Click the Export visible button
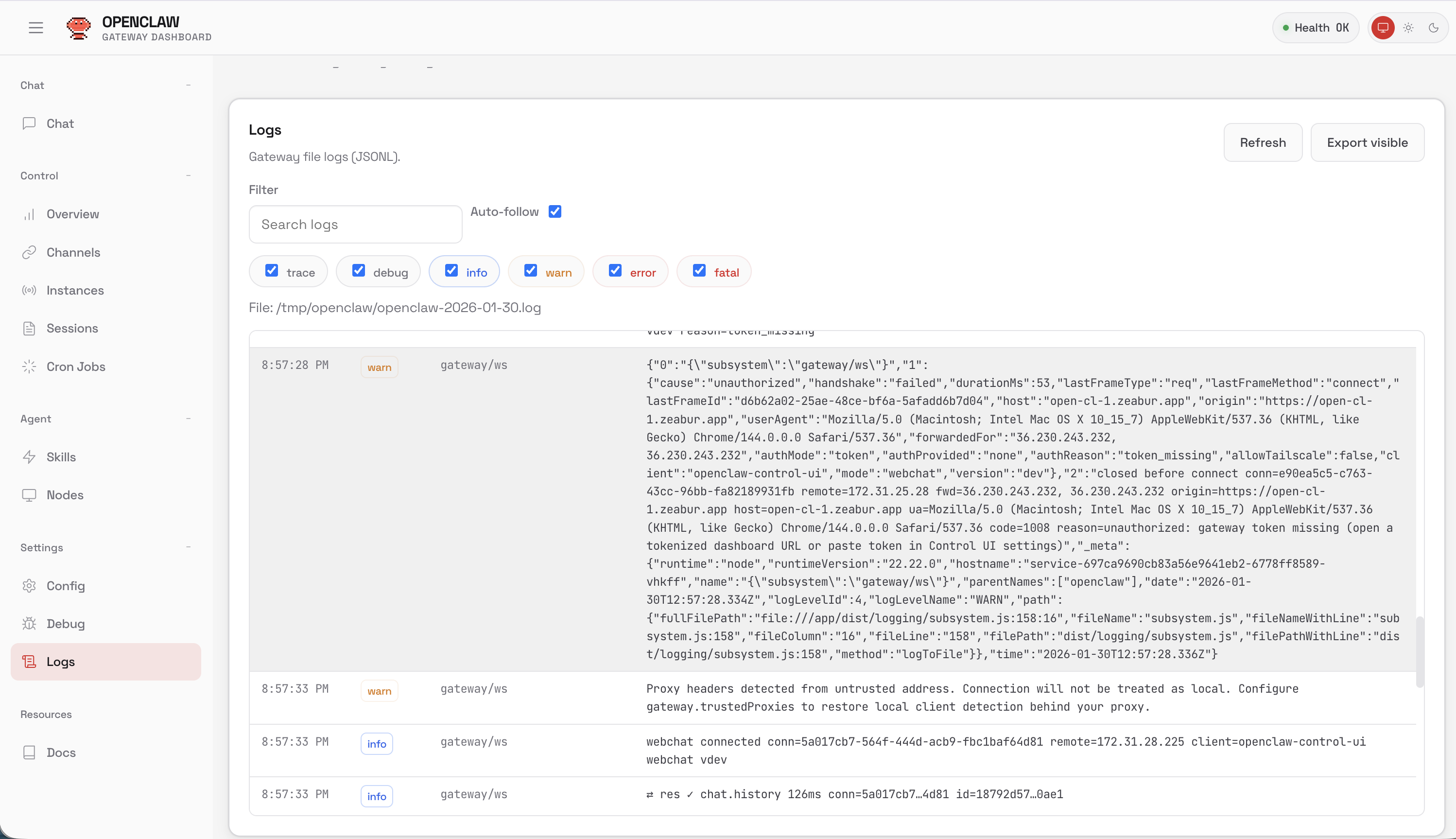This screenshot has width=1456, height=839. (1367, 142)
